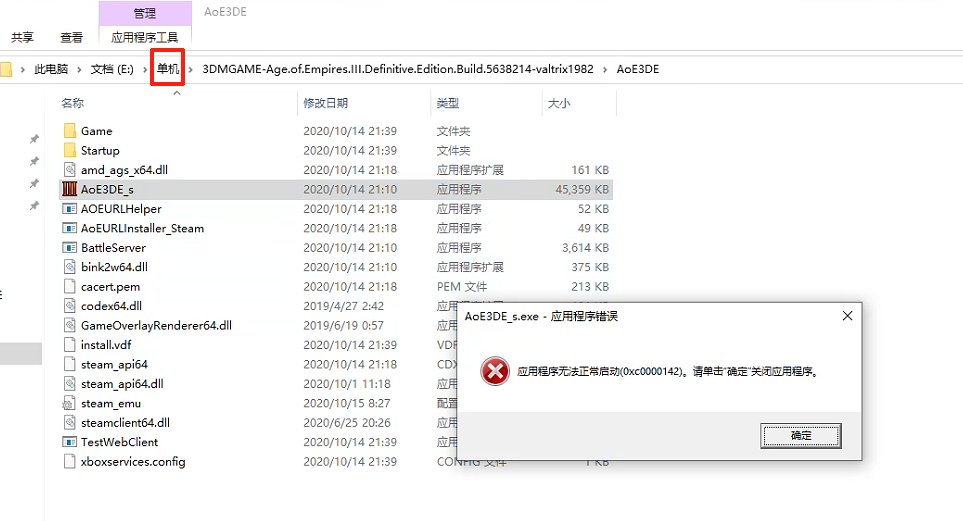Sort files by 修改日期 column header

326,103
